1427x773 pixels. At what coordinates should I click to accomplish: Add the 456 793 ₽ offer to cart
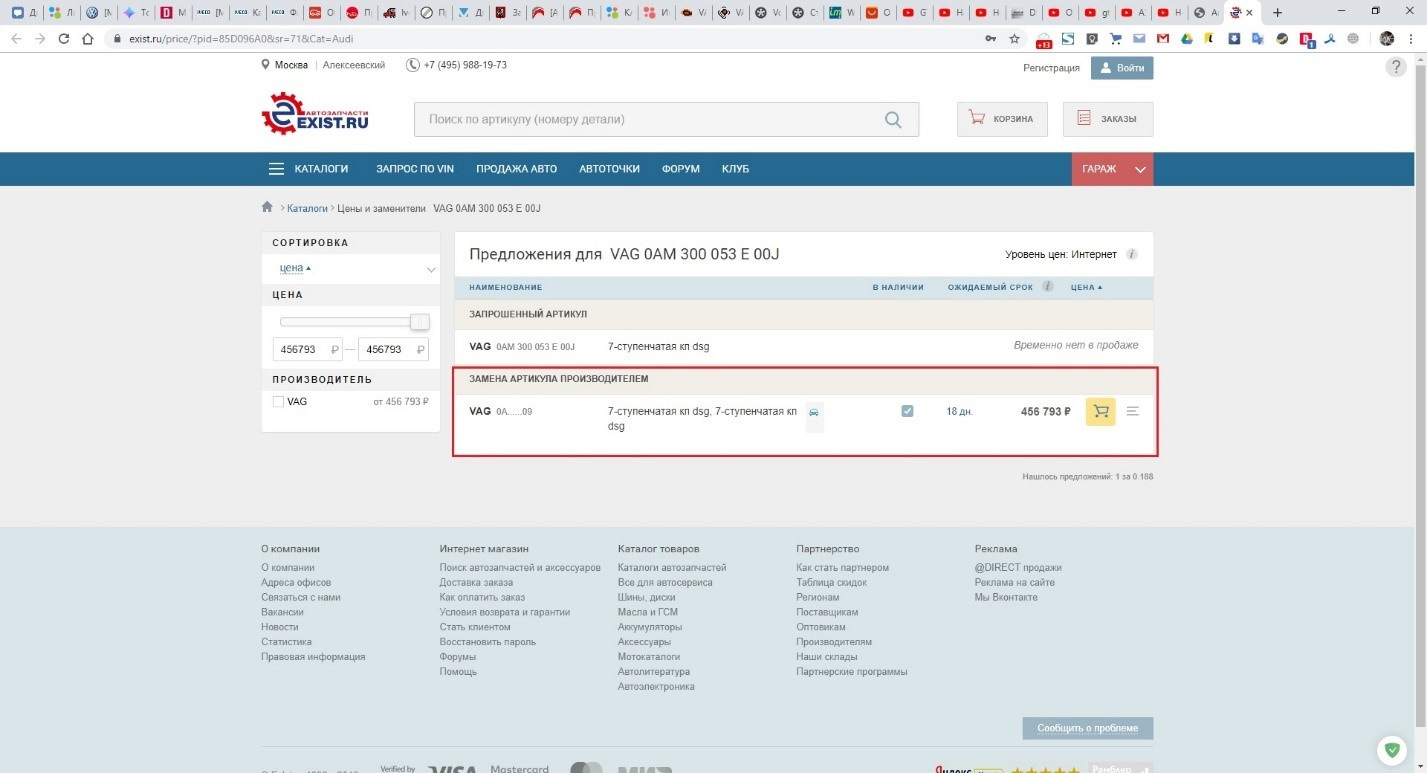pyautogui.click(x=1101, y=411)
